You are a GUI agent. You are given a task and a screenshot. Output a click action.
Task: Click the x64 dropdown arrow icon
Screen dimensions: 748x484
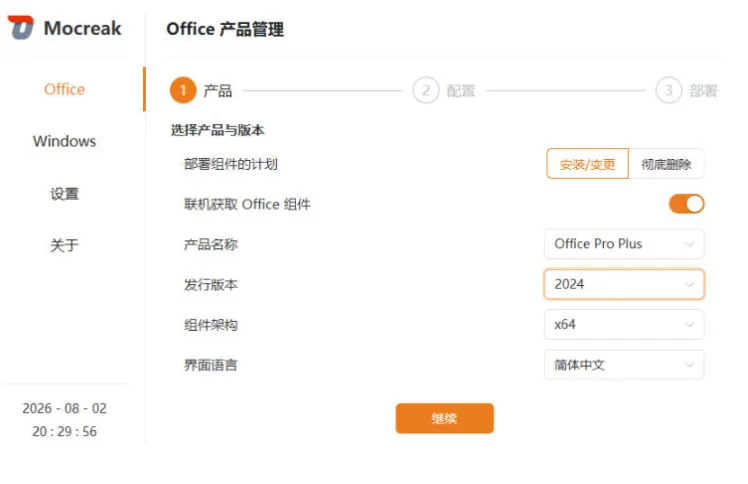[x=689, y=325]
